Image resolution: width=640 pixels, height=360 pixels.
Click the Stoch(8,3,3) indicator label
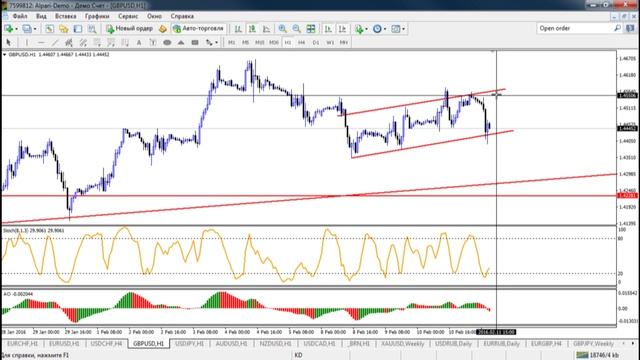pyautogui.click(x=33, y=231)
